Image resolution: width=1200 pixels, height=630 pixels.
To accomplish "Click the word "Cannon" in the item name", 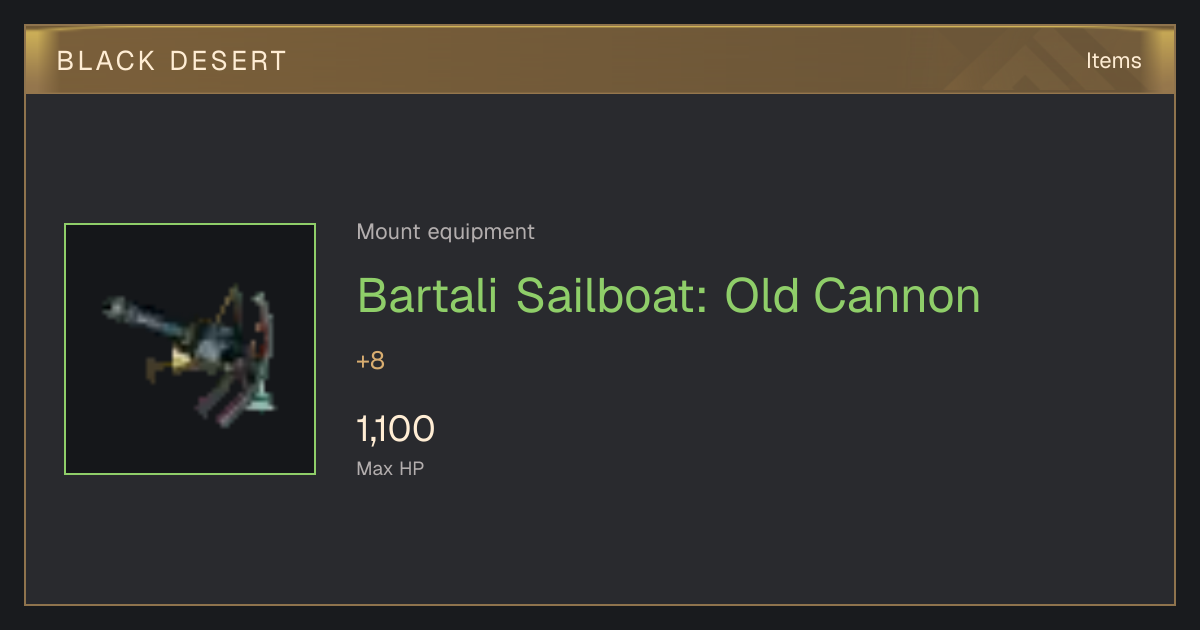I will pos(897,295).
